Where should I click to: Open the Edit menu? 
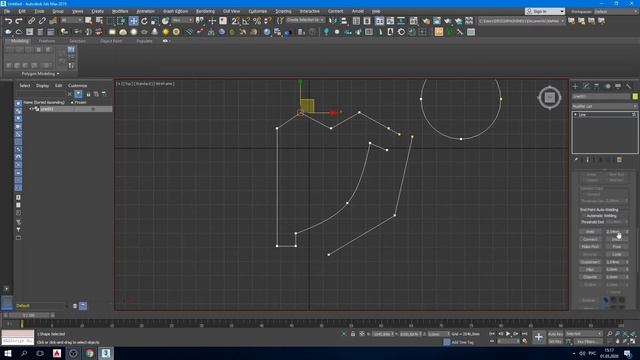tap(22, 11)
